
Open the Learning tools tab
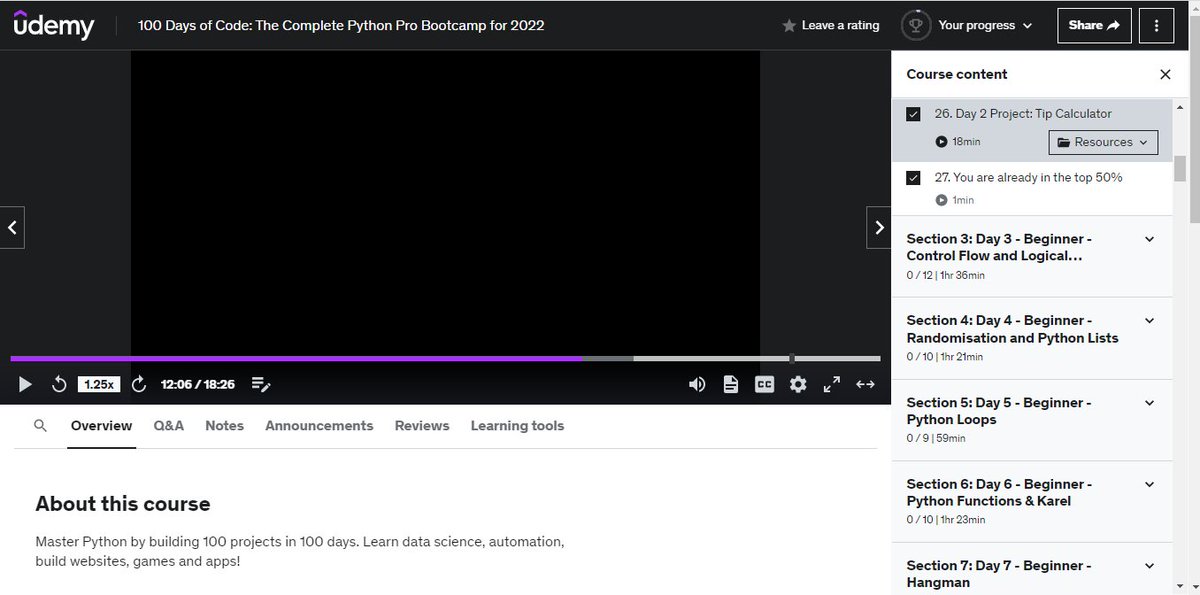(517, 426)
